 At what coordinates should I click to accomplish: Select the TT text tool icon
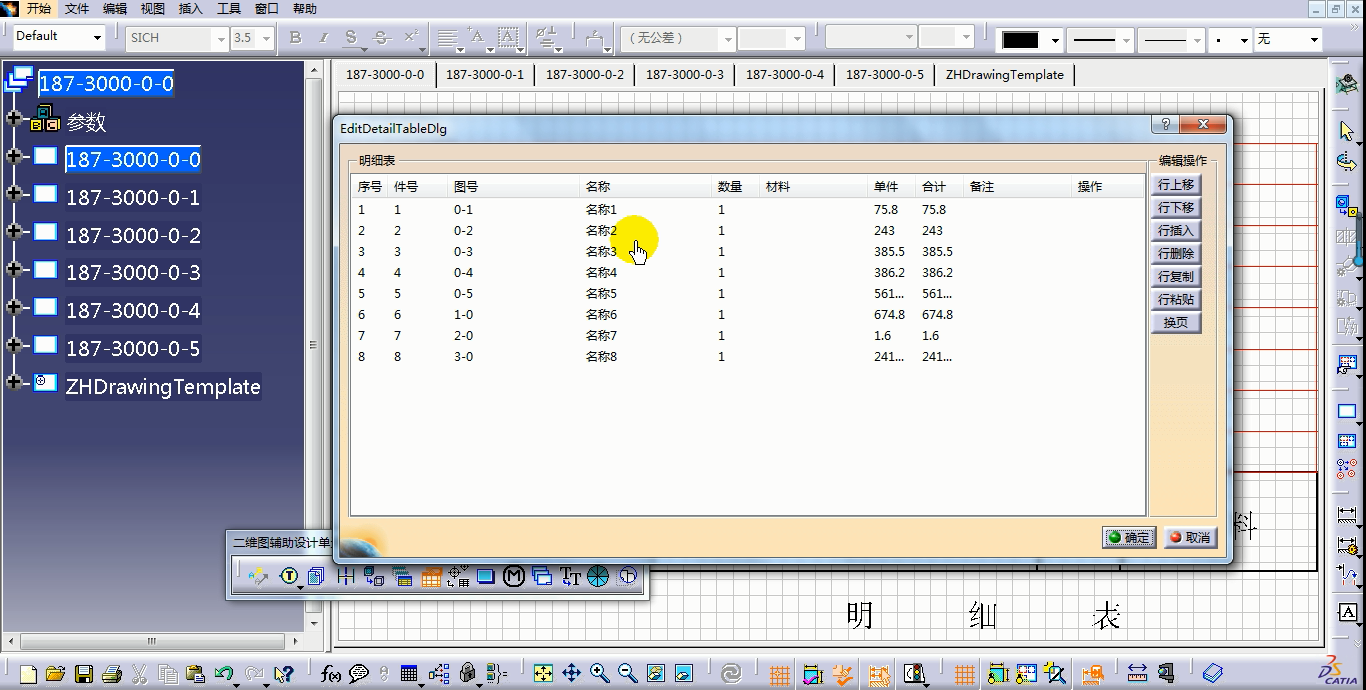(570, 576)
